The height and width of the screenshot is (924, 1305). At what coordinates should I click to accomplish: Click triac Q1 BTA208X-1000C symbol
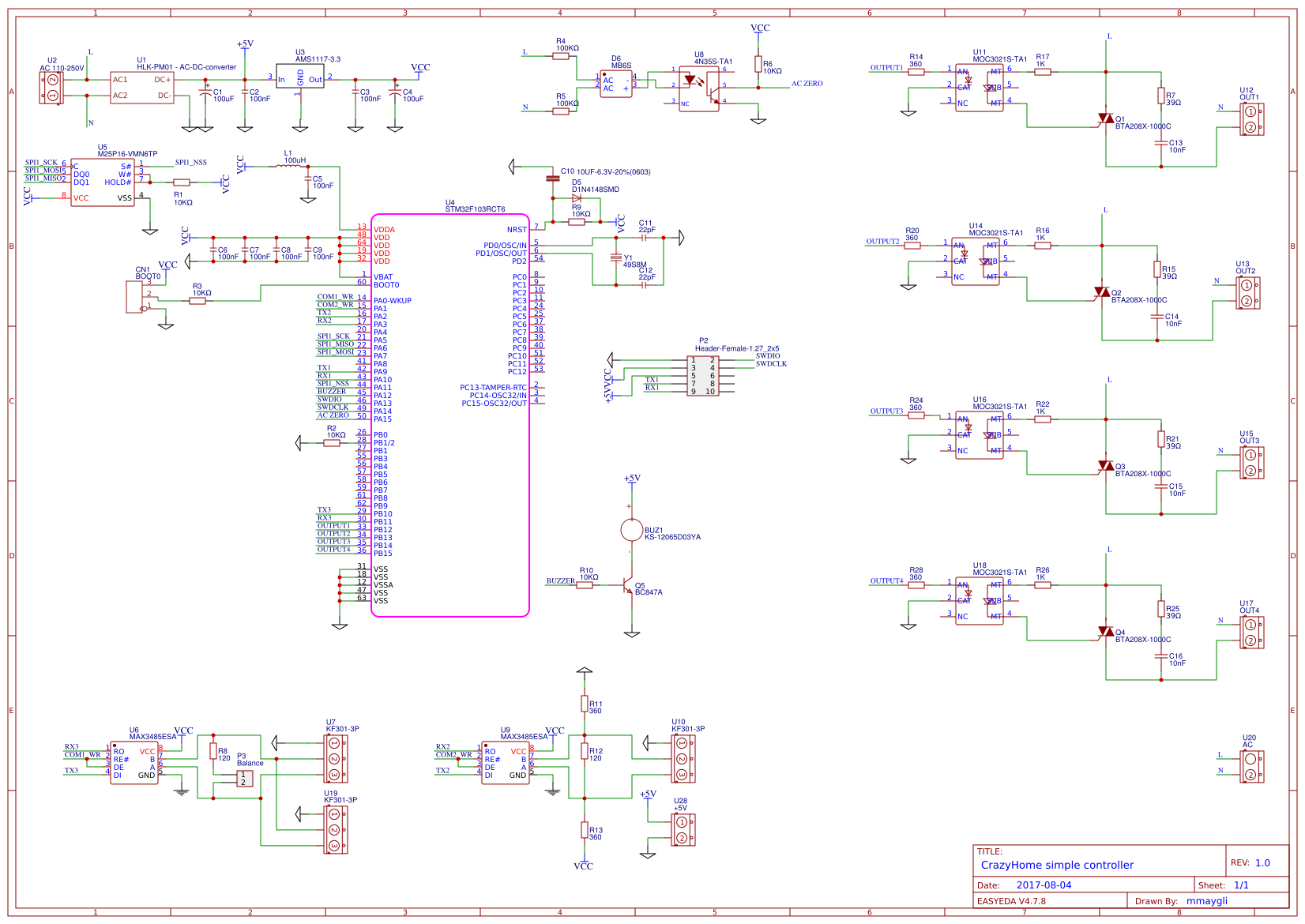click(1106, 120)
